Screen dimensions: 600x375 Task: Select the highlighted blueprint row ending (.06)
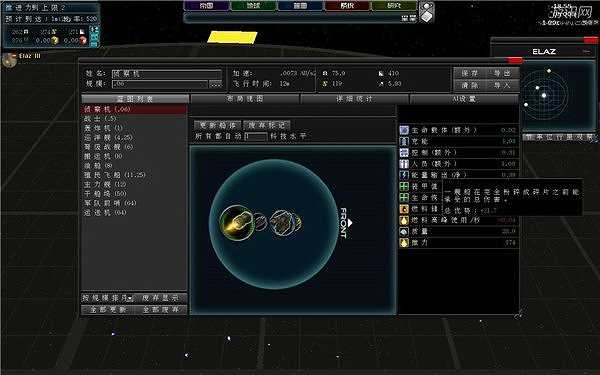[x=134, y=109]
